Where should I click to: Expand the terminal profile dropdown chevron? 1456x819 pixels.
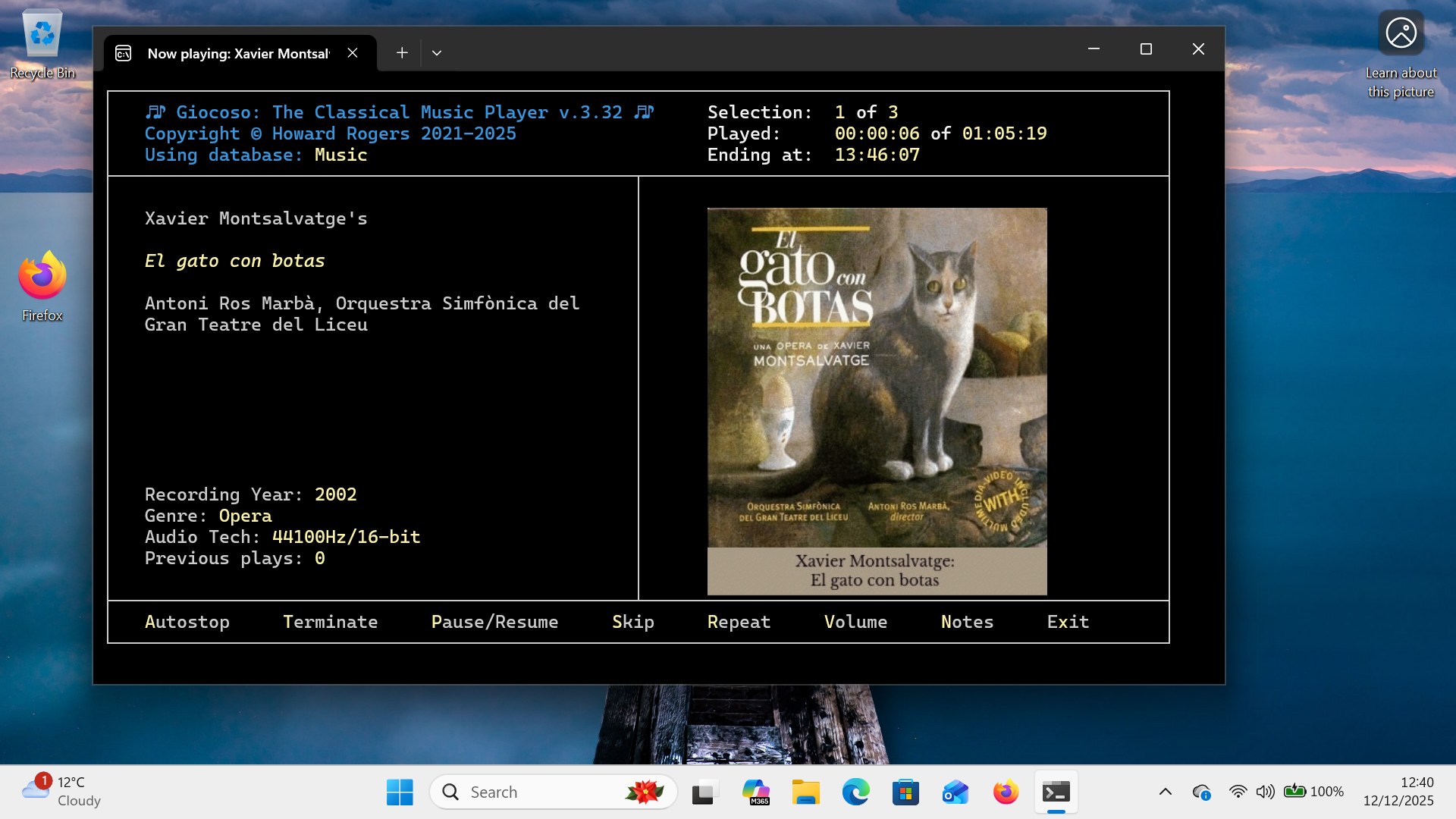tap(437, 53)
